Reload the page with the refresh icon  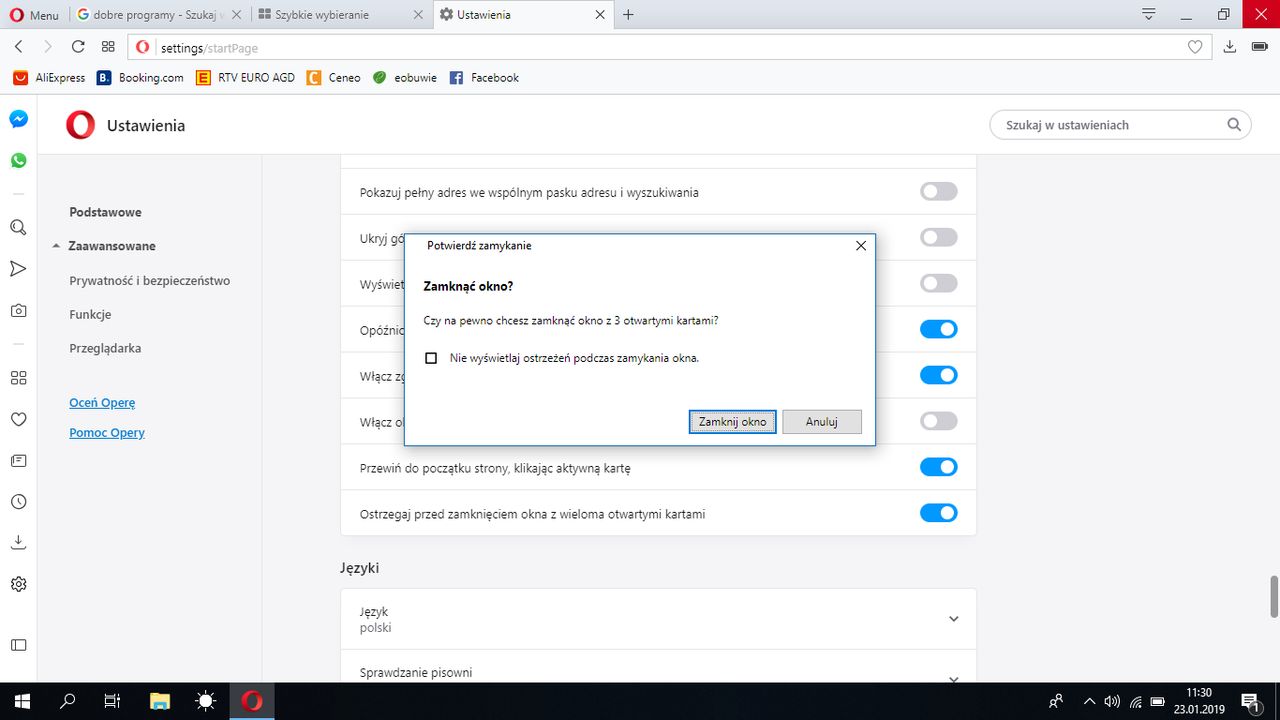78,46
